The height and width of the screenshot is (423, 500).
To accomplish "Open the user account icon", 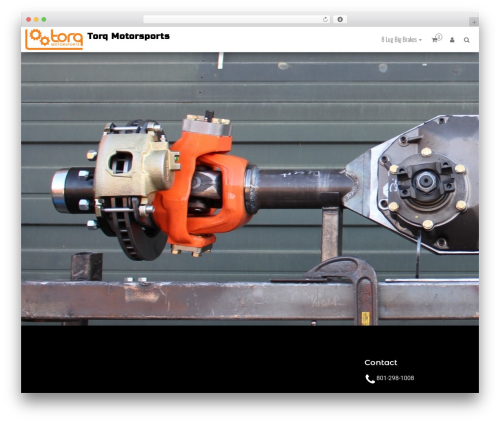I will [452, 40].
